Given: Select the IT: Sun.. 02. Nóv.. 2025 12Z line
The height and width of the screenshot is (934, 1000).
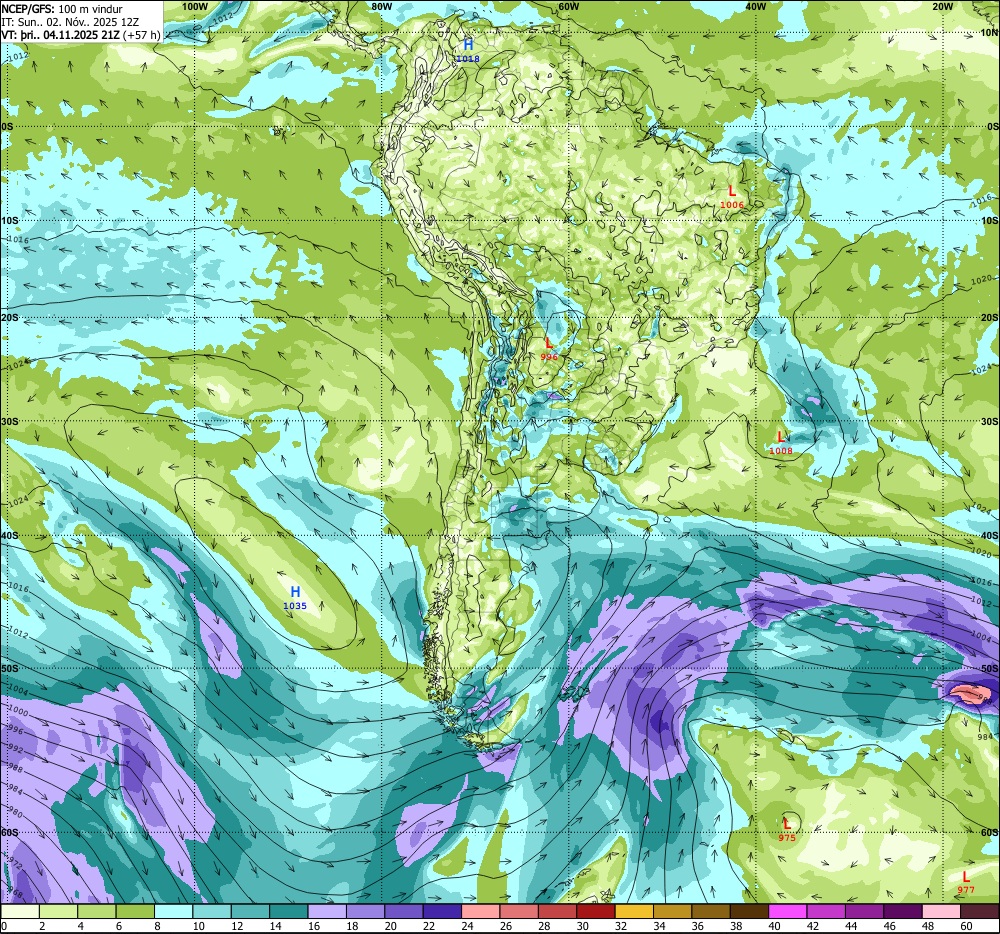Looking at the screenshot, I should pos(70,22).
